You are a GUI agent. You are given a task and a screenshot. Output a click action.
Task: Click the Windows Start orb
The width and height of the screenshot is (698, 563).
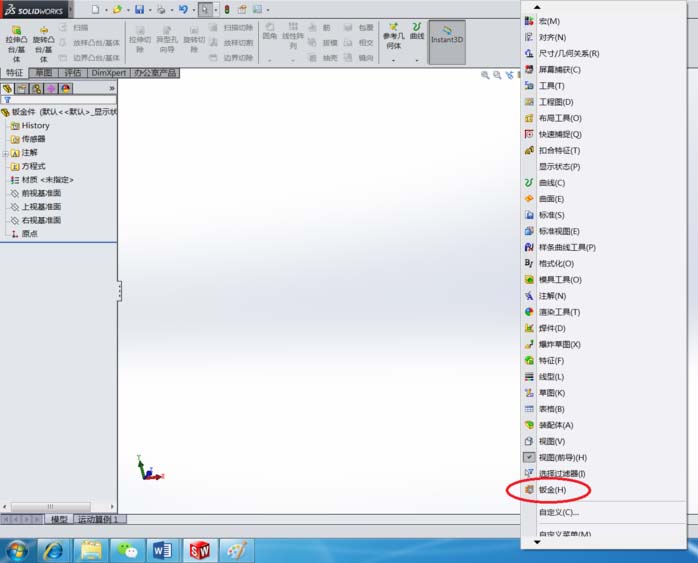17,551
